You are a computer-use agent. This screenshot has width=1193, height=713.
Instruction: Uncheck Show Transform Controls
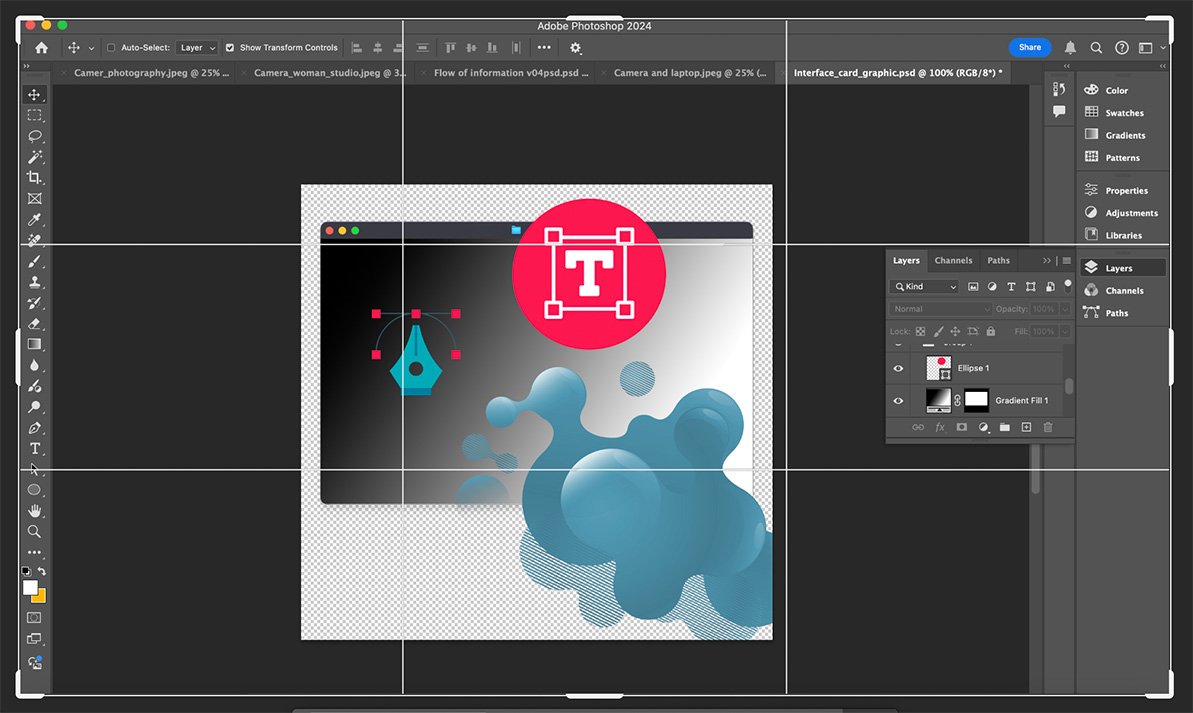pyautogui.click(x=230, y=47)
